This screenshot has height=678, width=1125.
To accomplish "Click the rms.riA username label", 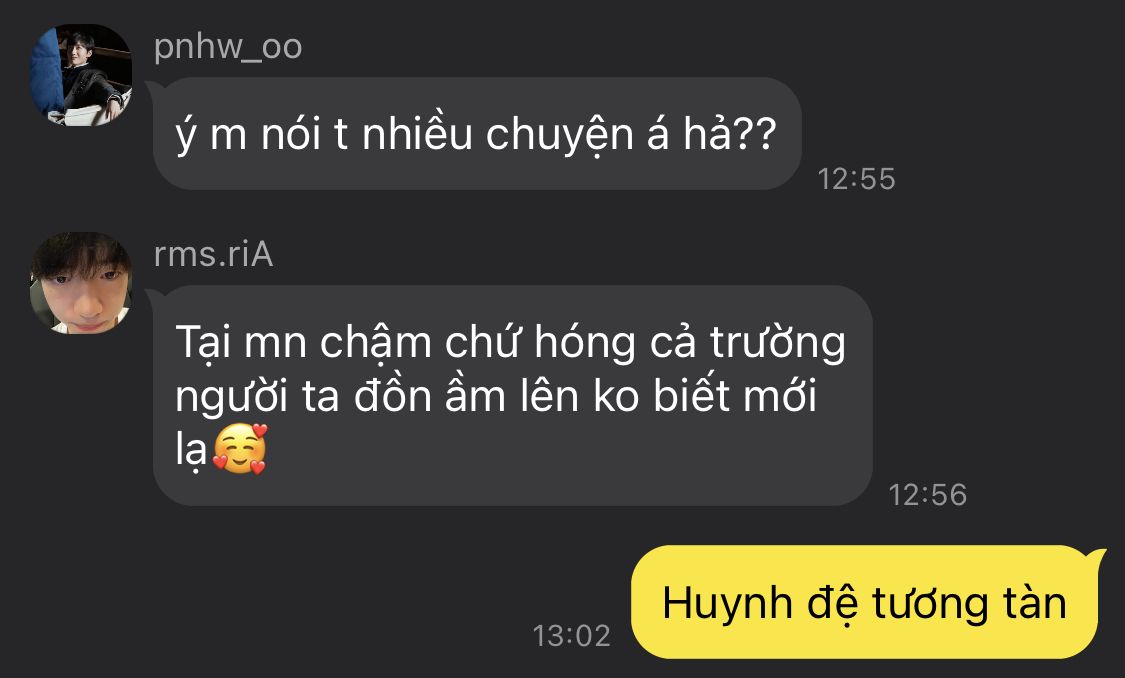I will 213,255.
